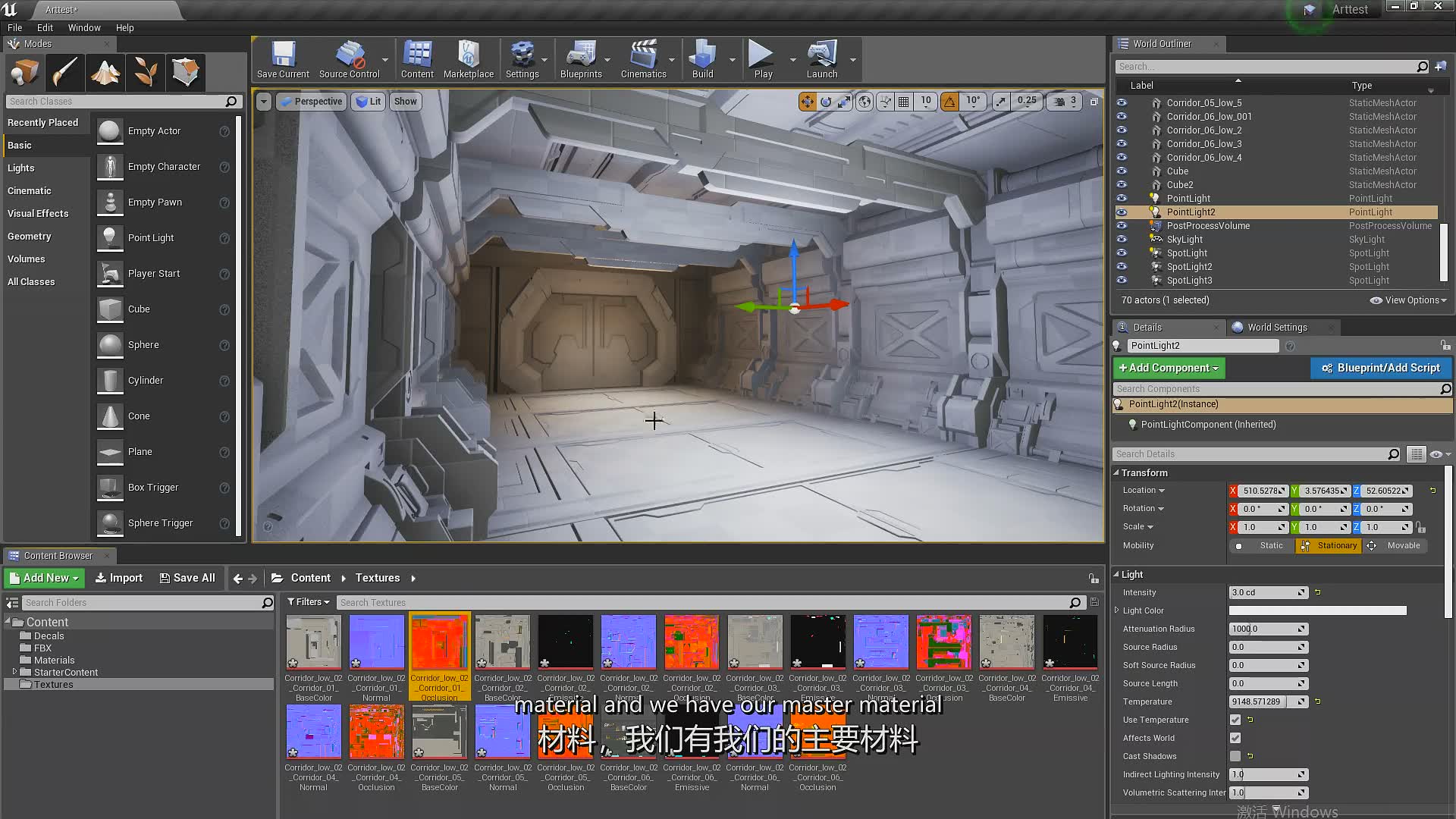1456x819 pixels.
Task: Toggle rotation snapping icon
Action: (949, 101)
